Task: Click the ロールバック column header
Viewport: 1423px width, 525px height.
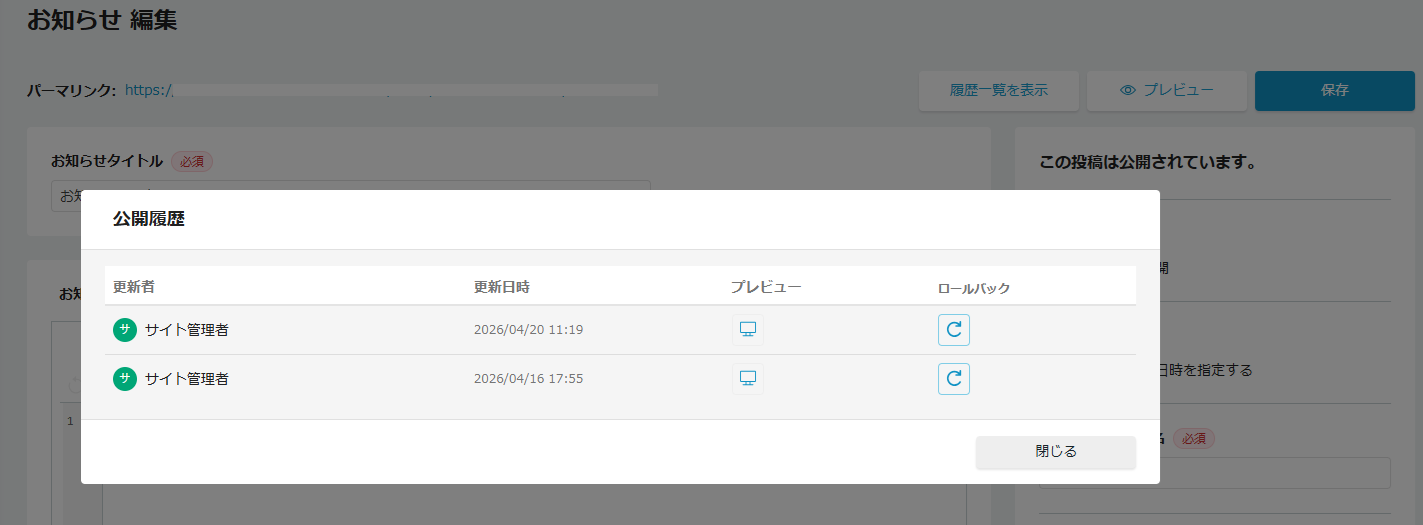Action: (x=974, y=288)
